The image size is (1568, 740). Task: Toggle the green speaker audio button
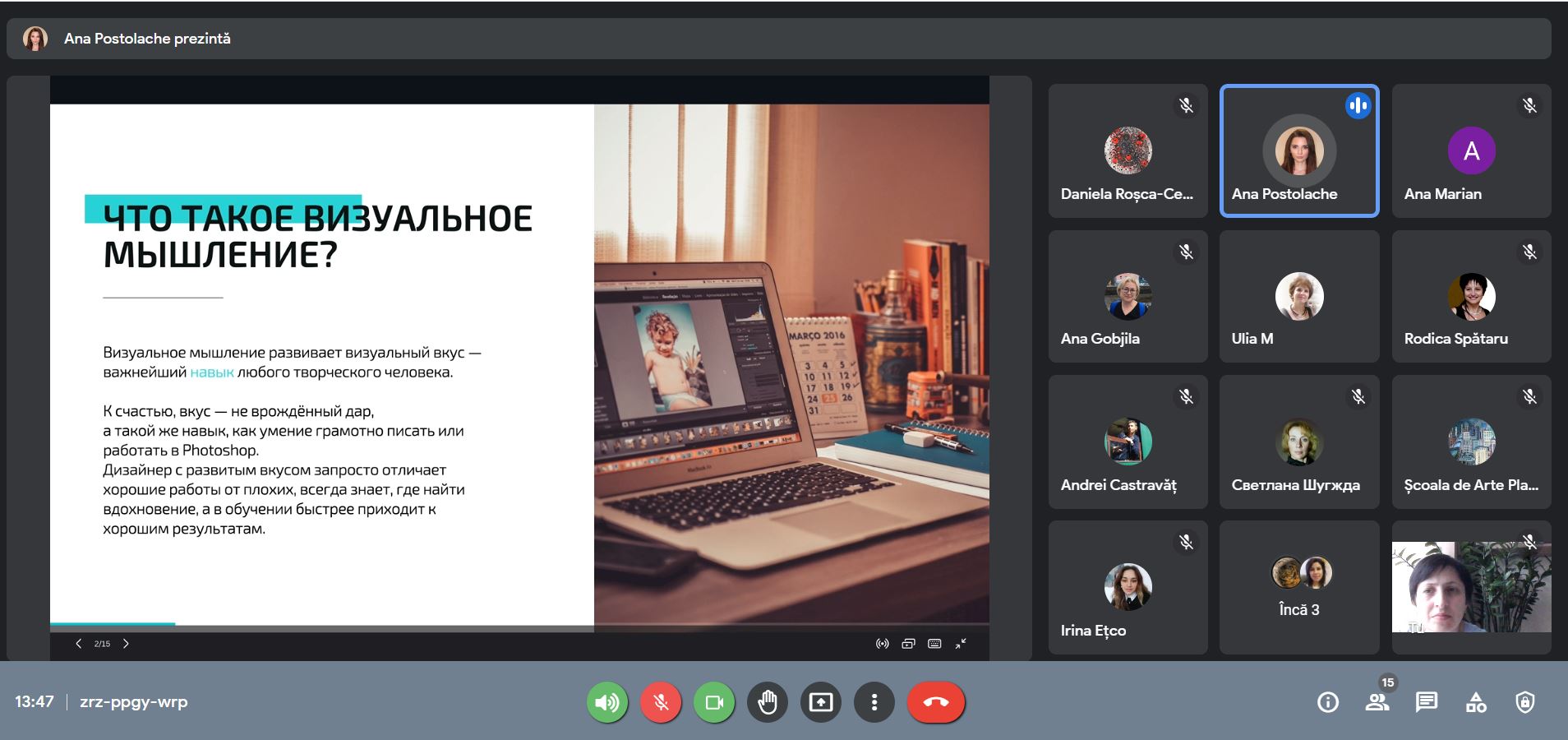coord(607,702)
